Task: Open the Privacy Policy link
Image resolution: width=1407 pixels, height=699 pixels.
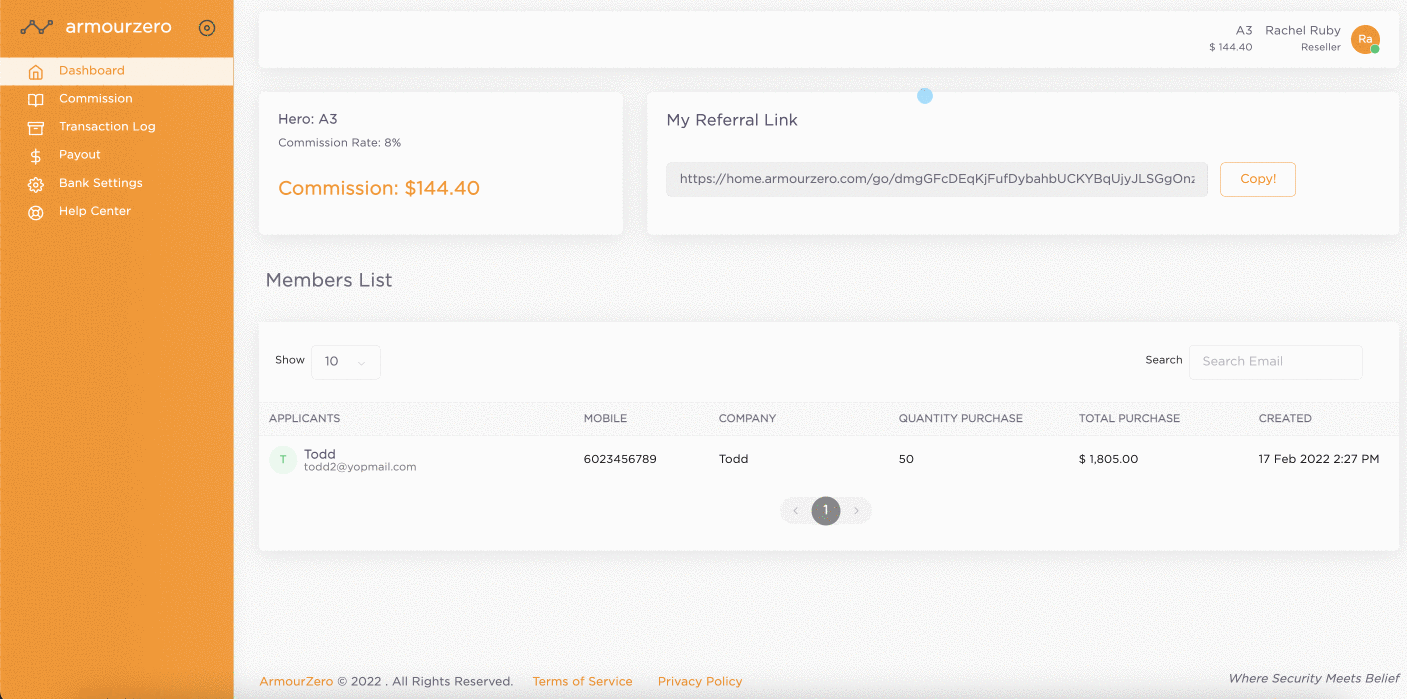Action: [700, 682]
